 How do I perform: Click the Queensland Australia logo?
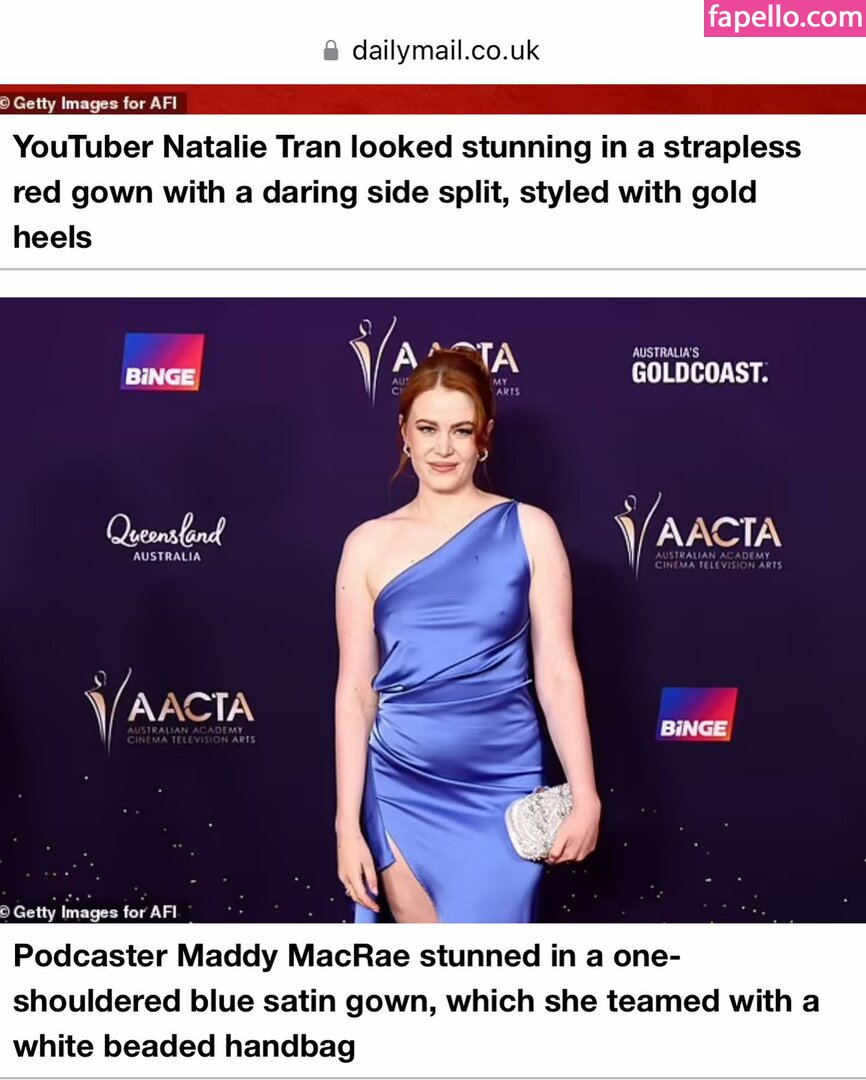[x=166, y=538]
